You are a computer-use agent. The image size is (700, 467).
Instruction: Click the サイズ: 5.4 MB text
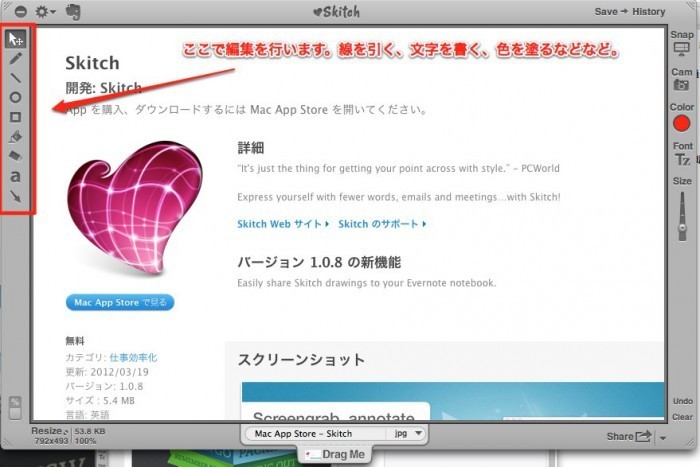[x=100, y=400]
